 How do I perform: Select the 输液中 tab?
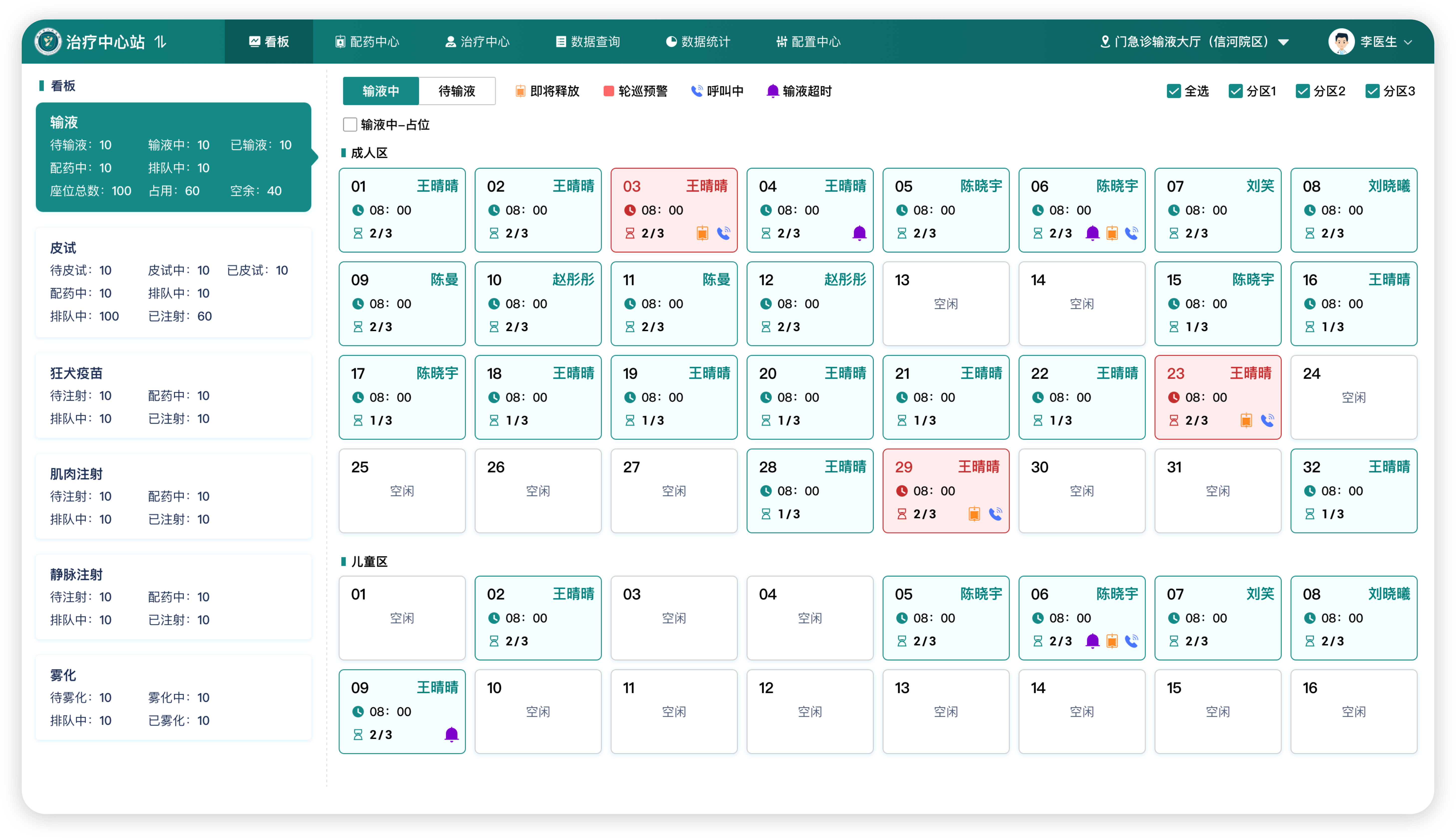tap(381, 91)
